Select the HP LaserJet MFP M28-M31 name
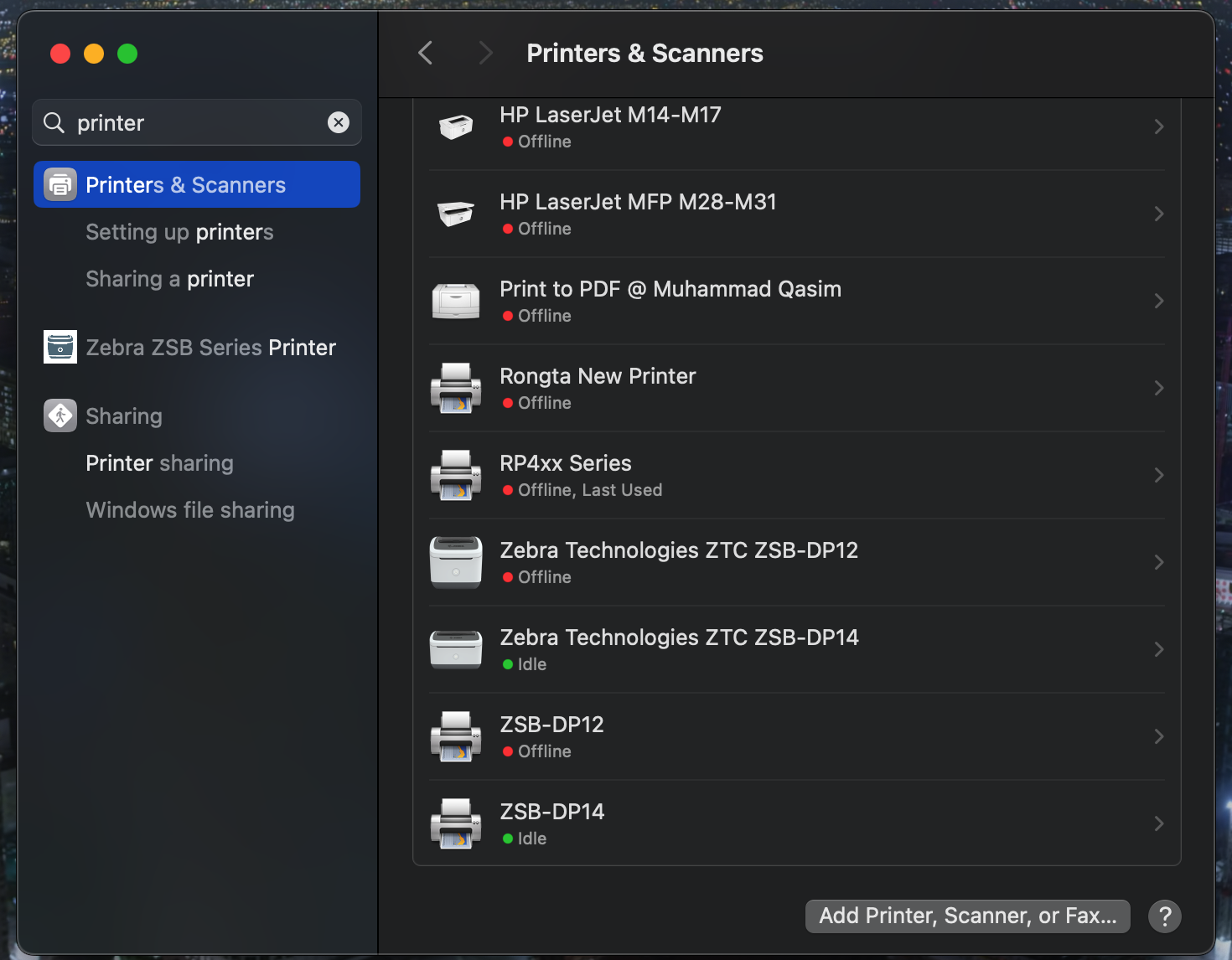This screenshot has height=960, width=1232. (x=638, y=202)
